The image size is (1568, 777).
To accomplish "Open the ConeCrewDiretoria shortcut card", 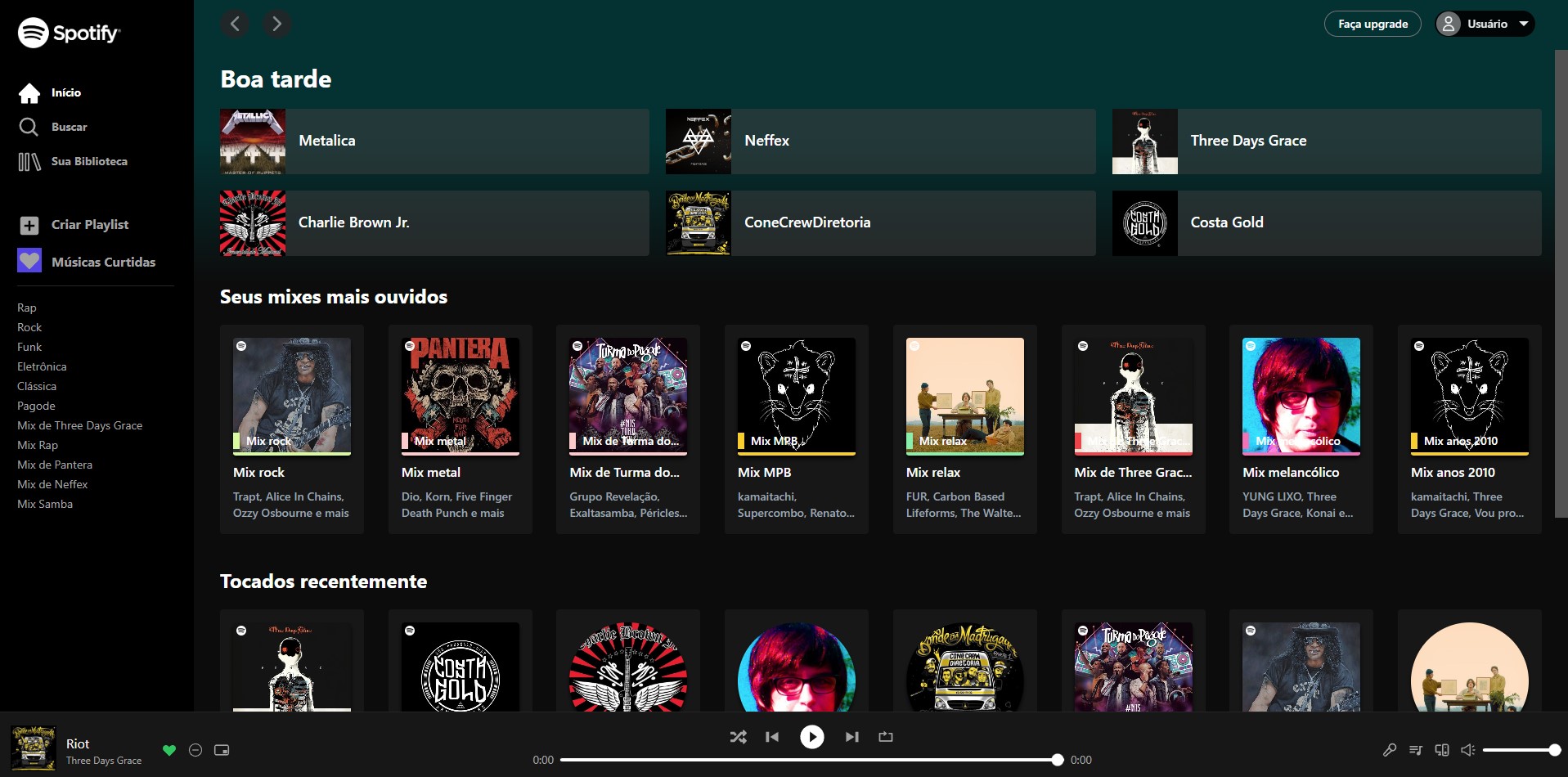I will click(x=880, y=223).
